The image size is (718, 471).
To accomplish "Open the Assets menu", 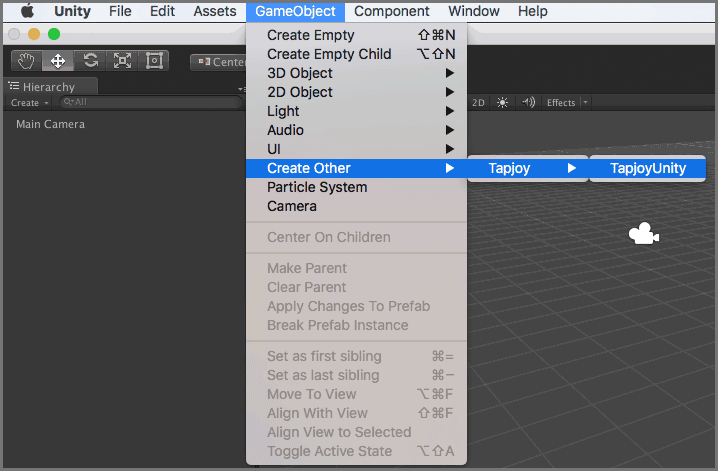I will click(215, 11).
